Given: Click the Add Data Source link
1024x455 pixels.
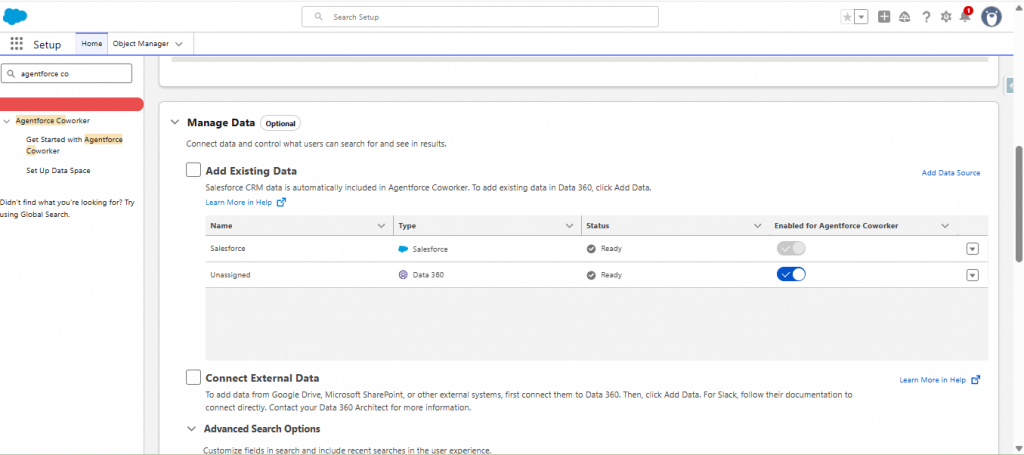Looking at the screenshot, I should click(x=951, y=173).
